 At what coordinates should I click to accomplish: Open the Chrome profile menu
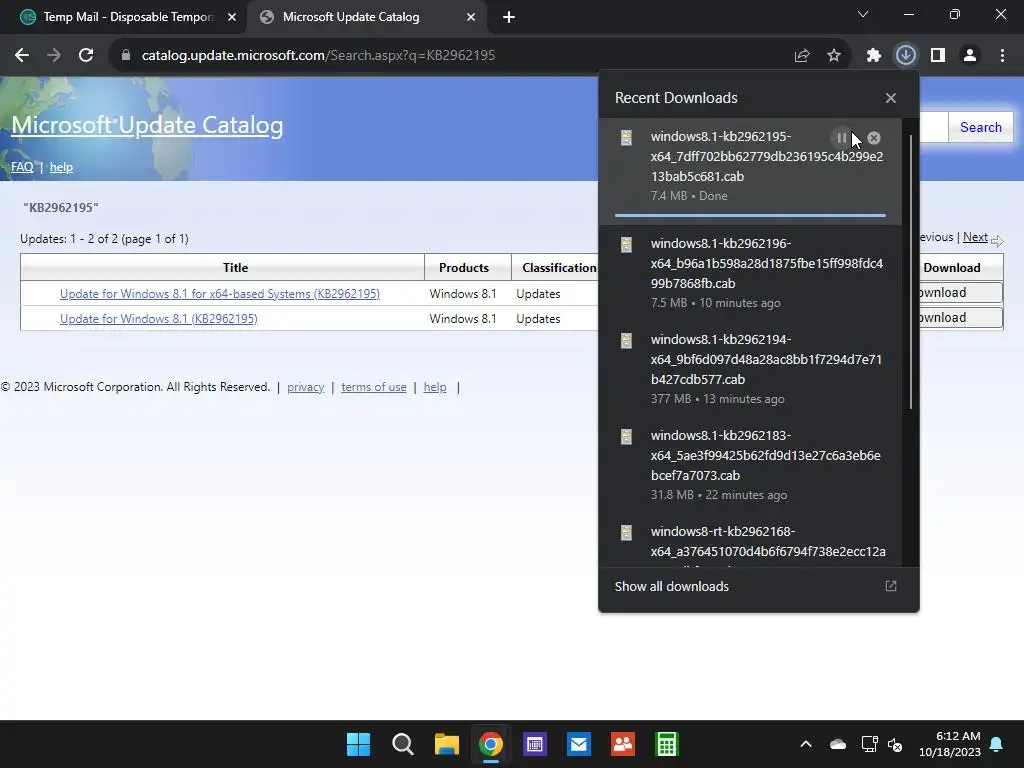pyautogui.click(x=970, y=56)
